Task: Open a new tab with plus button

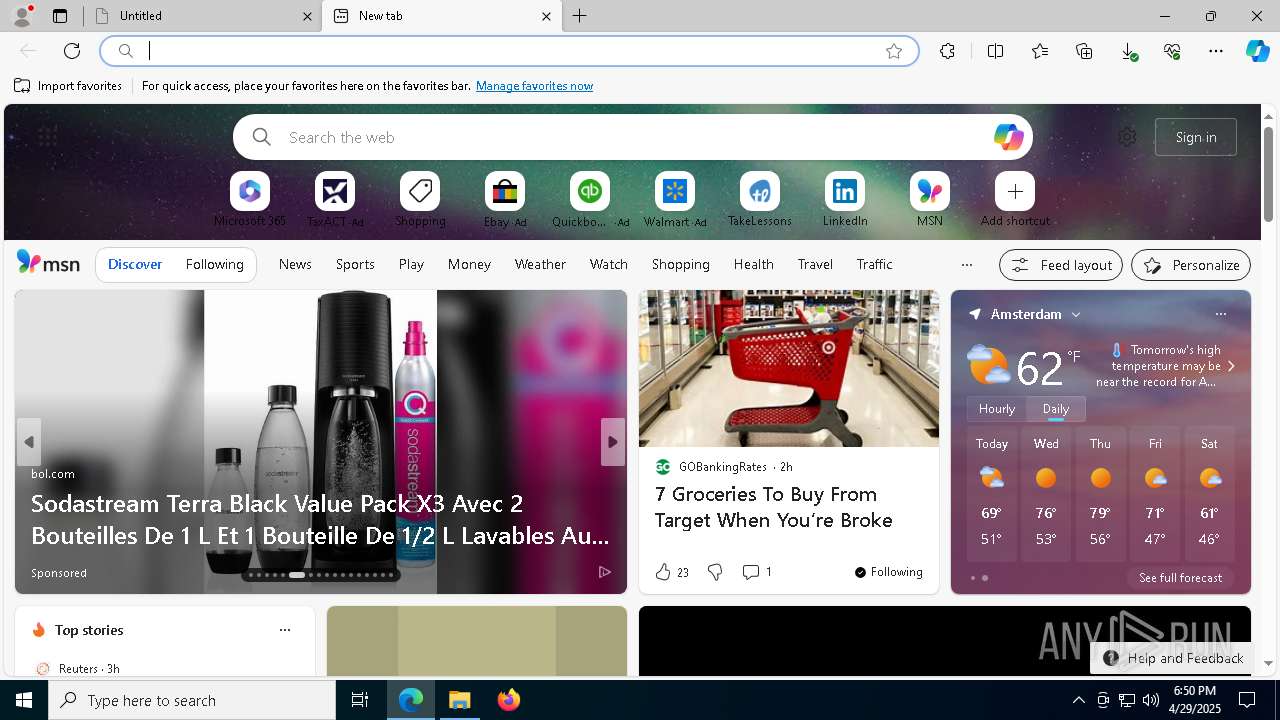Action: click(x=580, y=16)
